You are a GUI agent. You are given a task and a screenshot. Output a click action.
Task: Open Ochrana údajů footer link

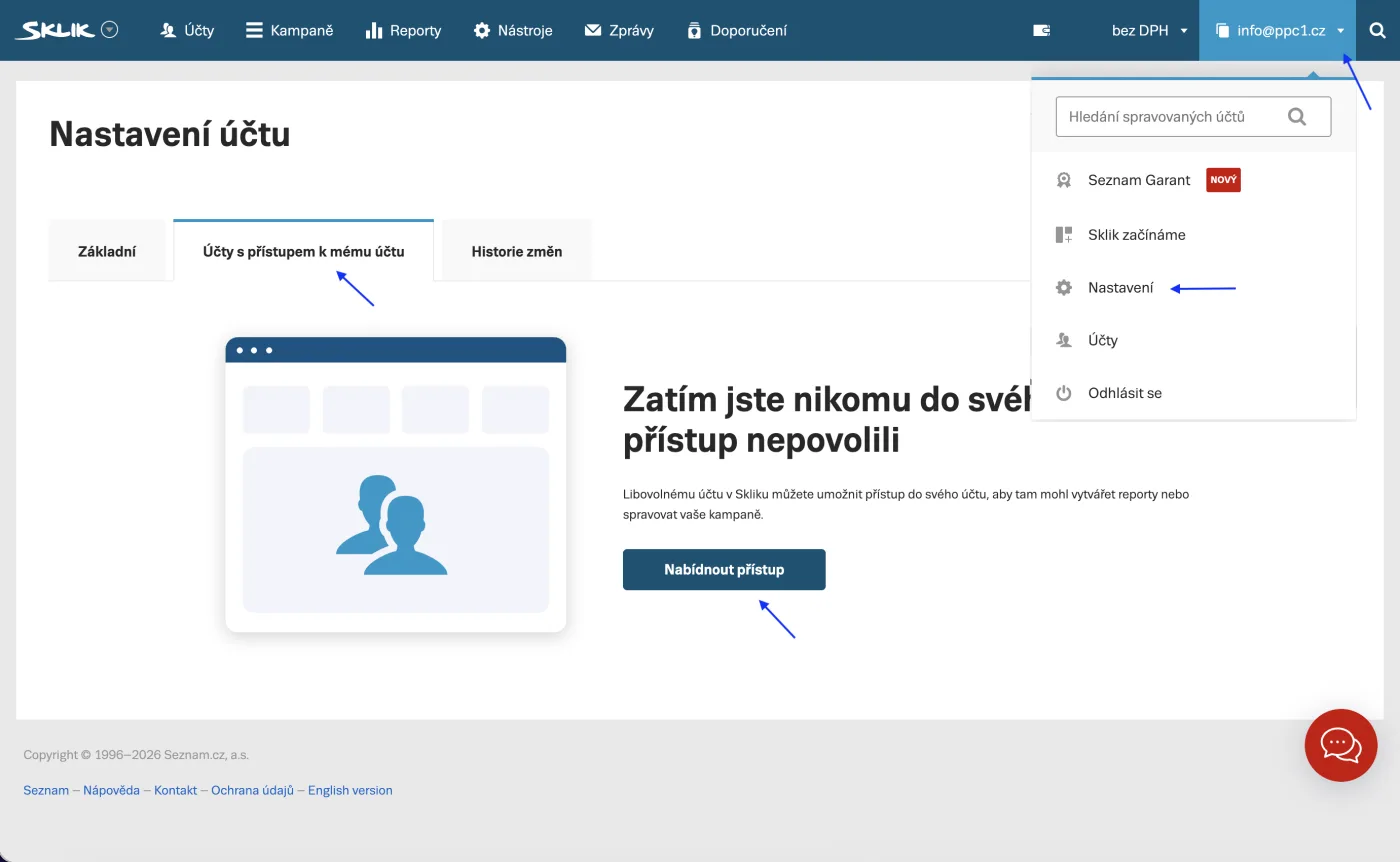tap(252, 790)
